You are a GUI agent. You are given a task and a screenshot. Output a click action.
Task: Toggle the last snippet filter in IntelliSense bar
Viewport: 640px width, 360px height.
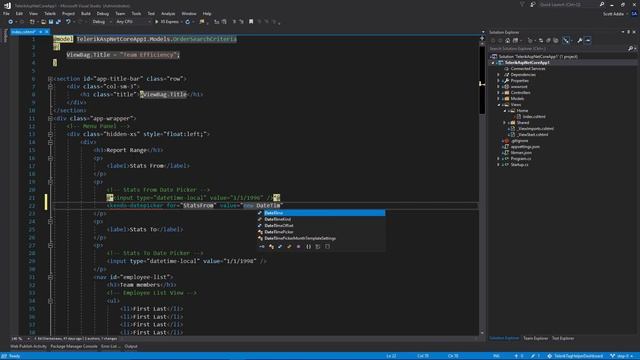(x=327, y=247)
